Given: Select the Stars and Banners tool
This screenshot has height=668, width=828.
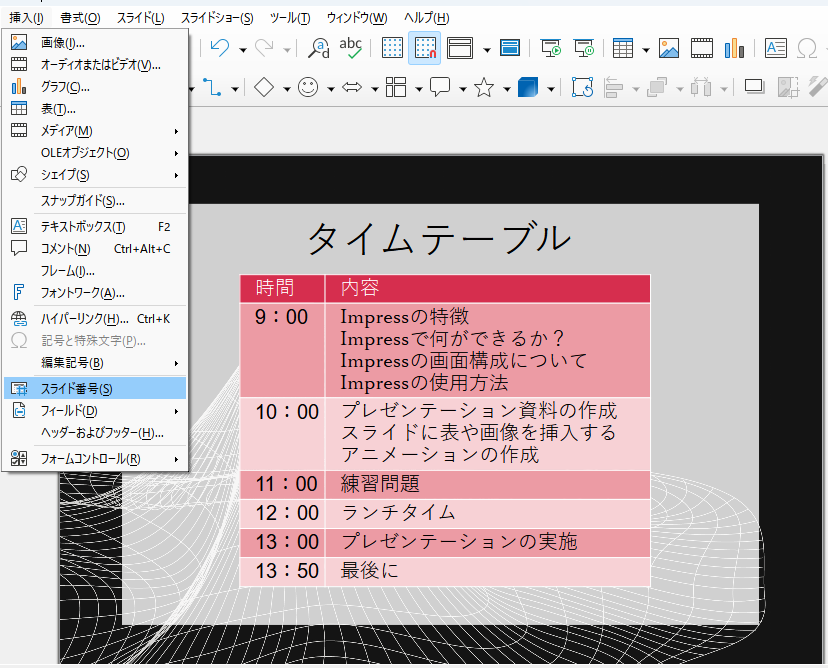Looking at the screenshot, I should (x=484, y=87).
